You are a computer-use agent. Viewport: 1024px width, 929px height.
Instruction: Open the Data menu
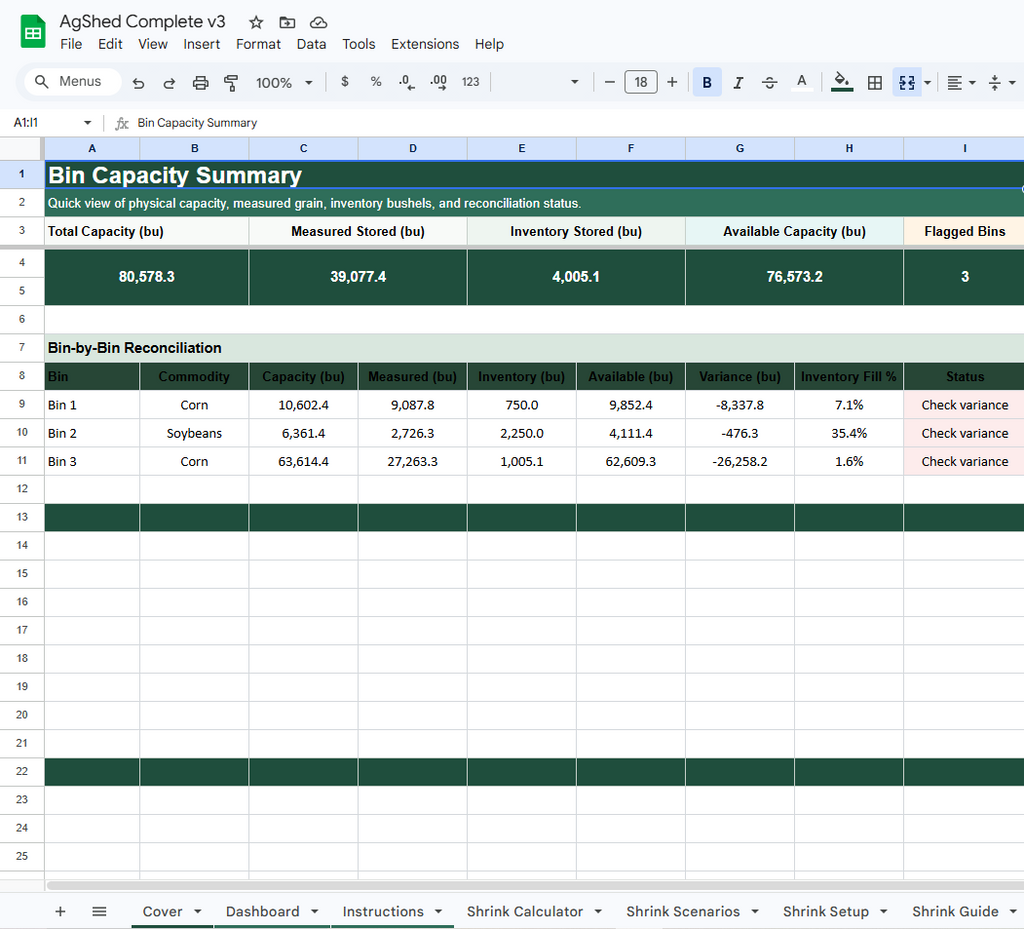[x=311, y=44]
